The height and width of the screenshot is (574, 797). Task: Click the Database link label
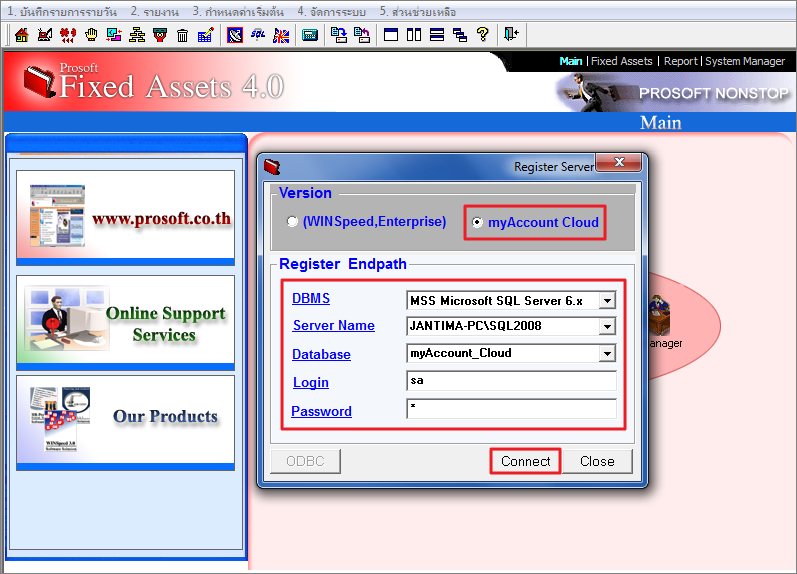(x=321, y=354)
